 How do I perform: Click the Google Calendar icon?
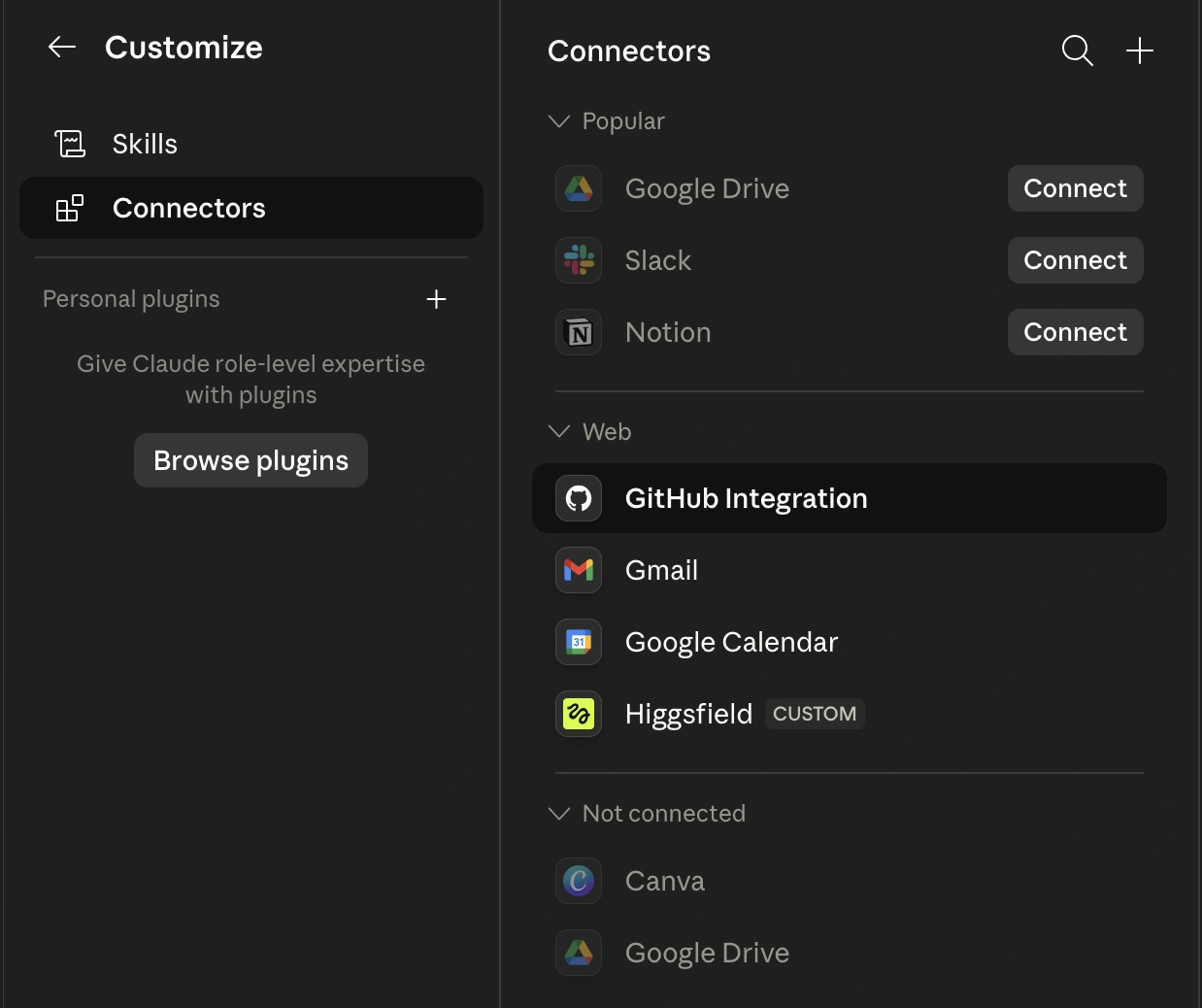(x=579, y=642)
